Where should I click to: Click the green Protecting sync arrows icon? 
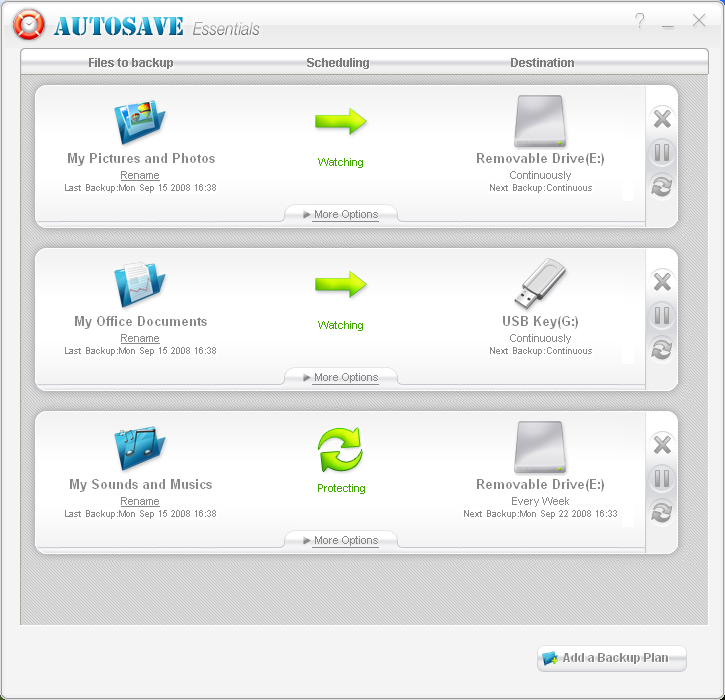[x=340, y=449]
